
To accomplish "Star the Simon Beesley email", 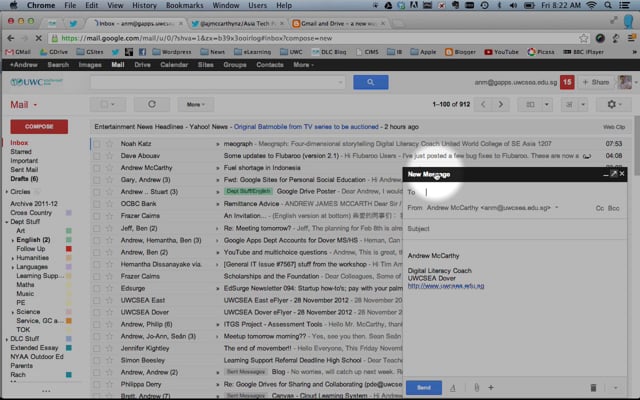I will pos(109,360).
